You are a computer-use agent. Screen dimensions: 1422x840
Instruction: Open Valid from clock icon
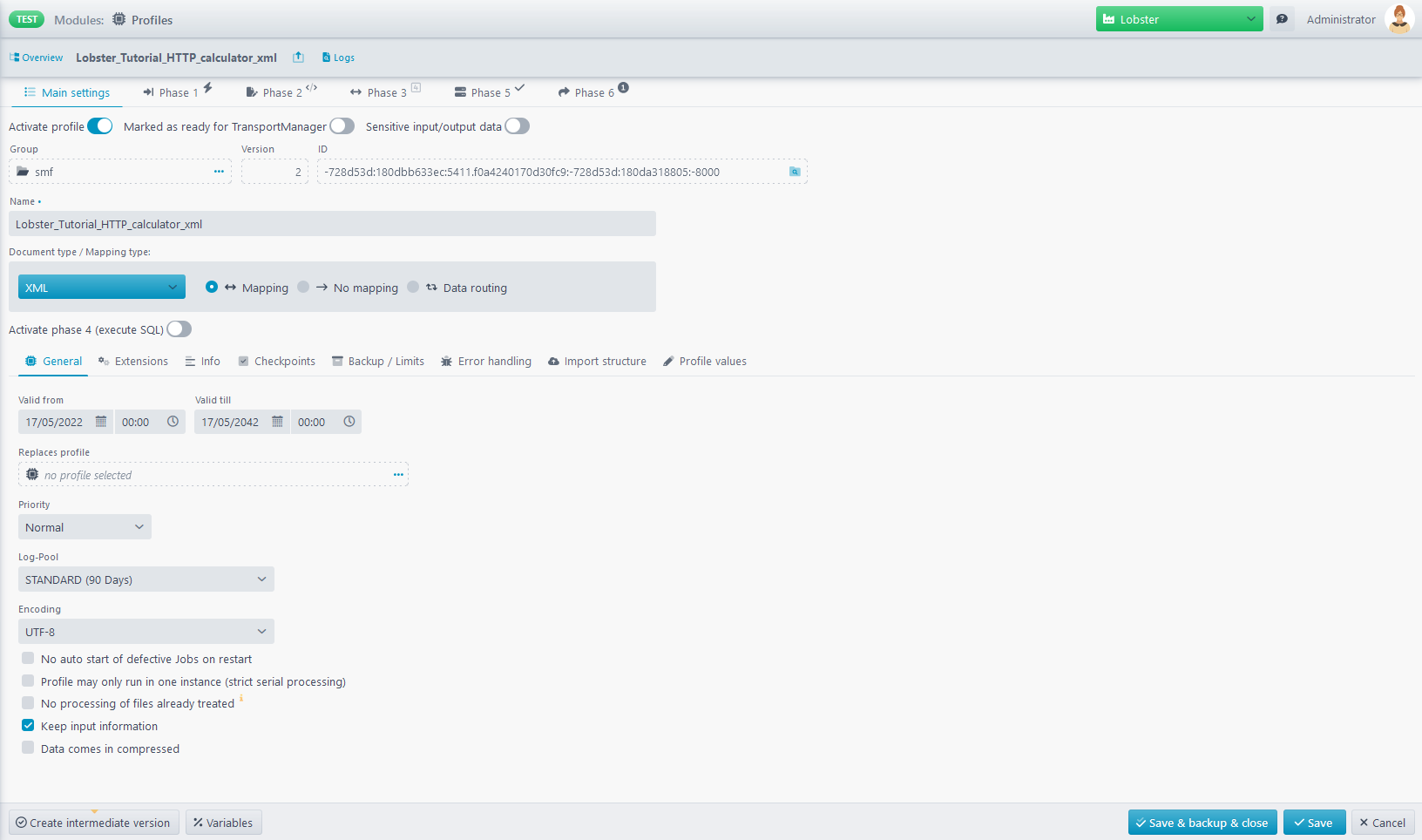click(x=173, y=422)
